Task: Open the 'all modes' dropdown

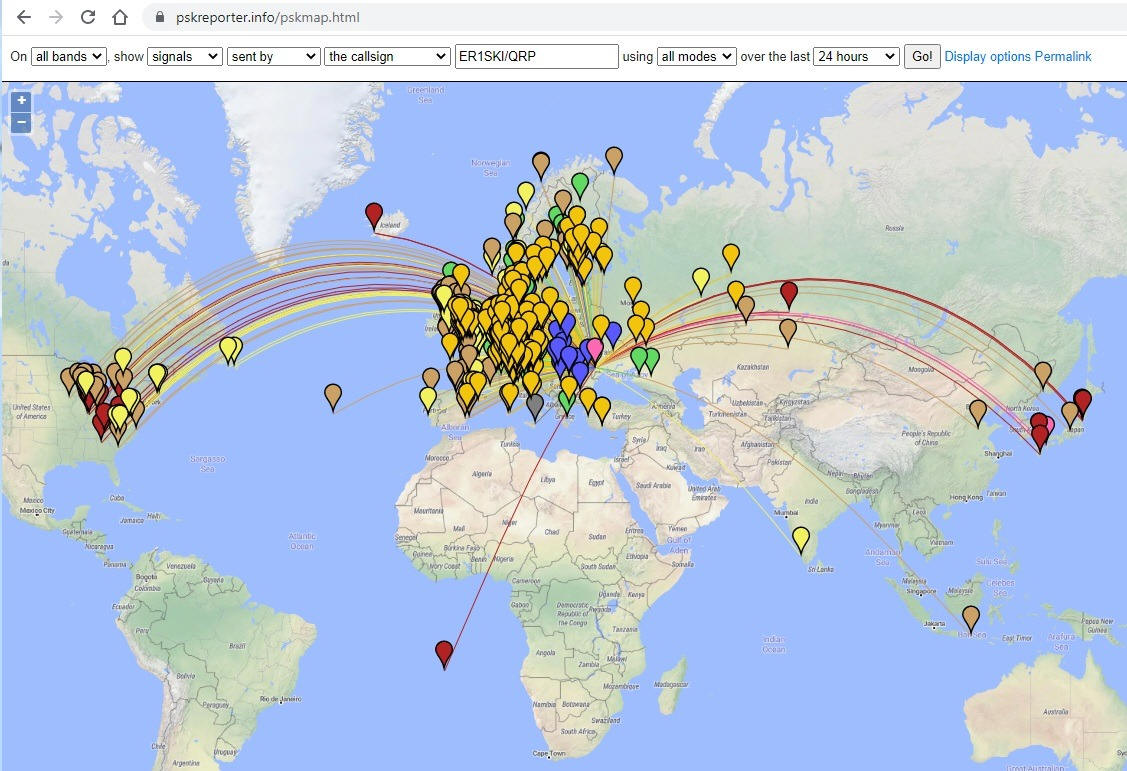Action: click(x=696, y=57)
